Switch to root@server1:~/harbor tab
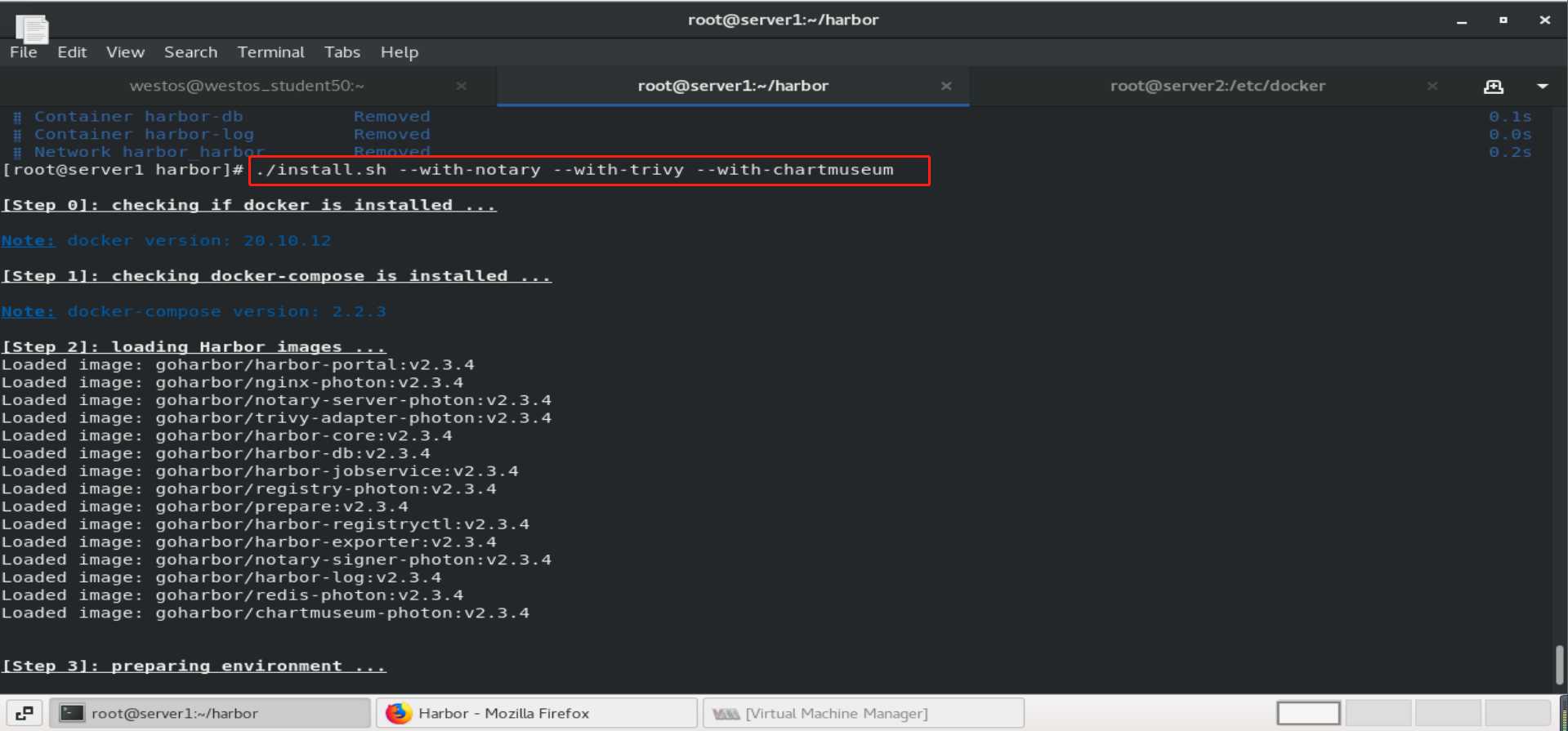The image size is (1568, 731). (x=733, y=86)
